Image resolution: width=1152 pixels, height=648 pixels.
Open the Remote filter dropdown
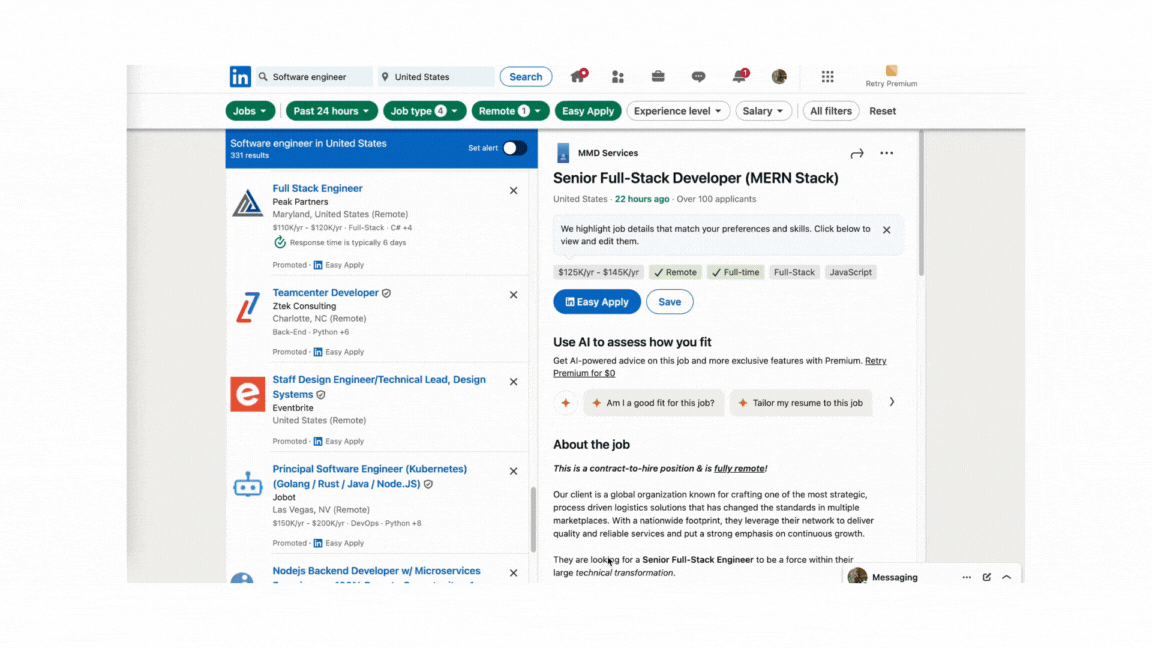(x=511, y=111)
